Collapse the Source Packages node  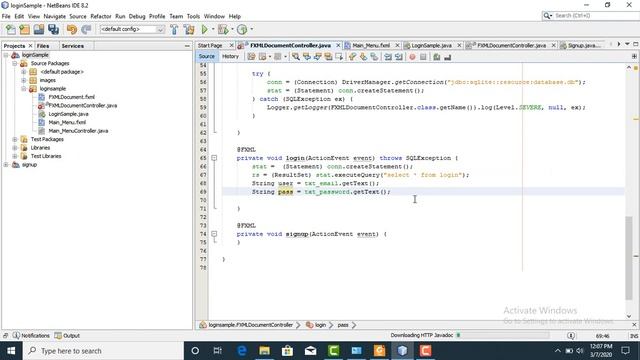point(15,63)
